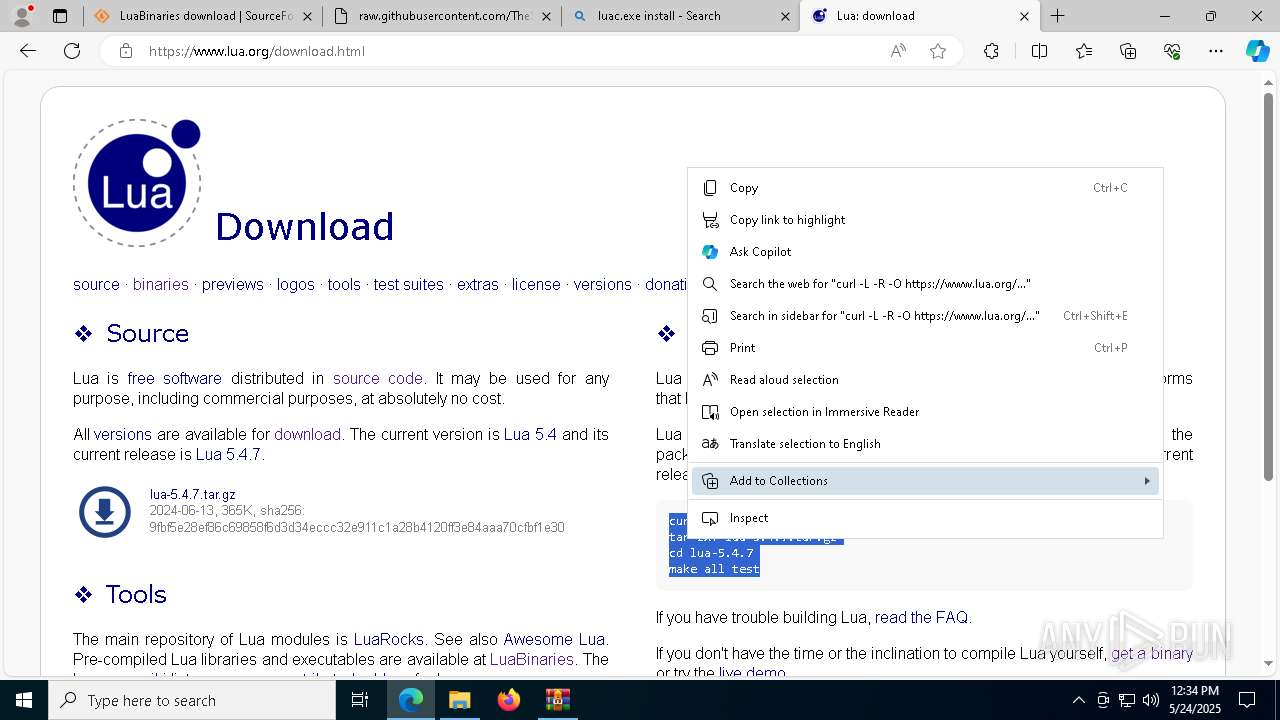1280x720 pixels.
Task: Open the previews navigation link
Action: click(x=232, y=285)
